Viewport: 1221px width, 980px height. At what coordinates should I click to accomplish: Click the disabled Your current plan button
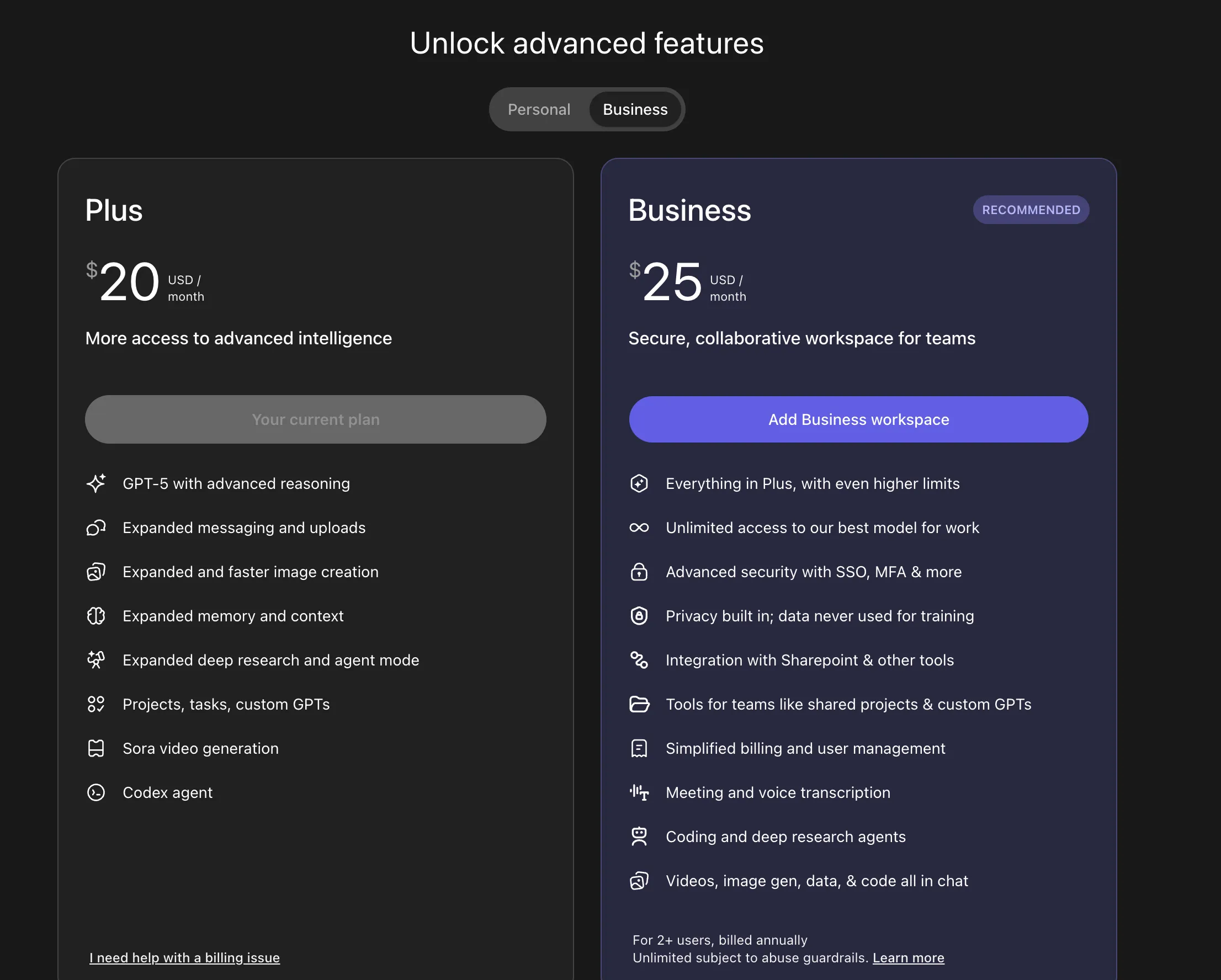click(315, 419)
